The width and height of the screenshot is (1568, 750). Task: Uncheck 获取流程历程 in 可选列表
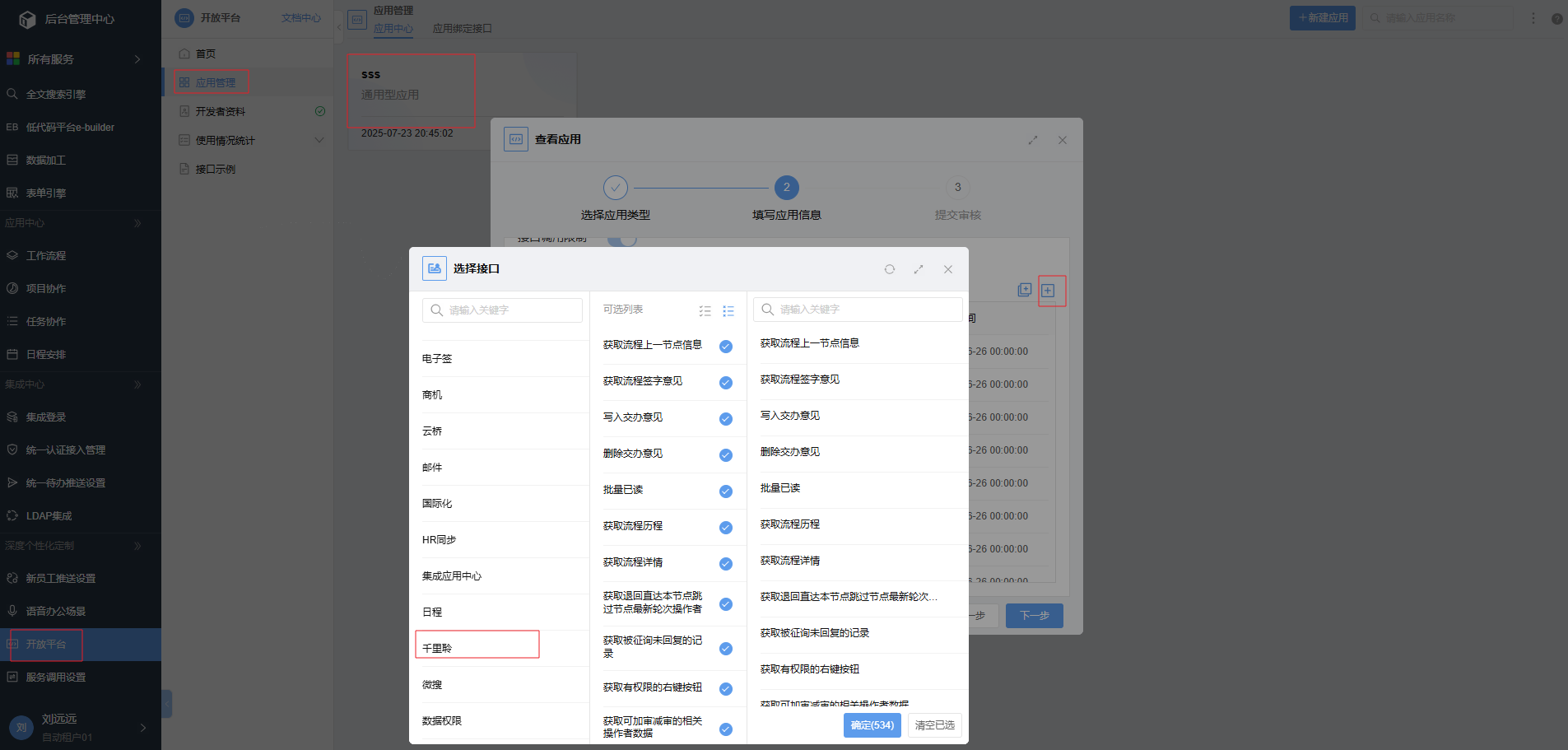point(726,528)
